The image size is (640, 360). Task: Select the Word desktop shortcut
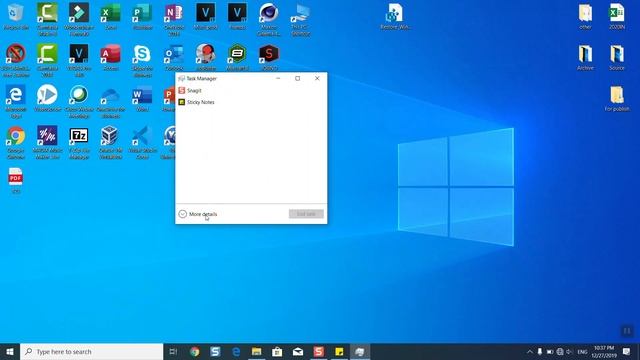(142, 99)
